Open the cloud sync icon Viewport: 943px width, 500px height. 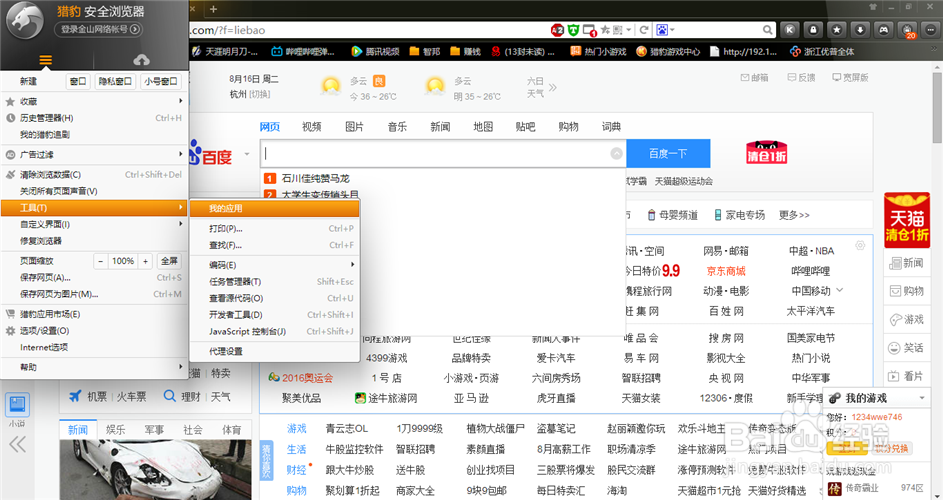(x=141, y=60)
